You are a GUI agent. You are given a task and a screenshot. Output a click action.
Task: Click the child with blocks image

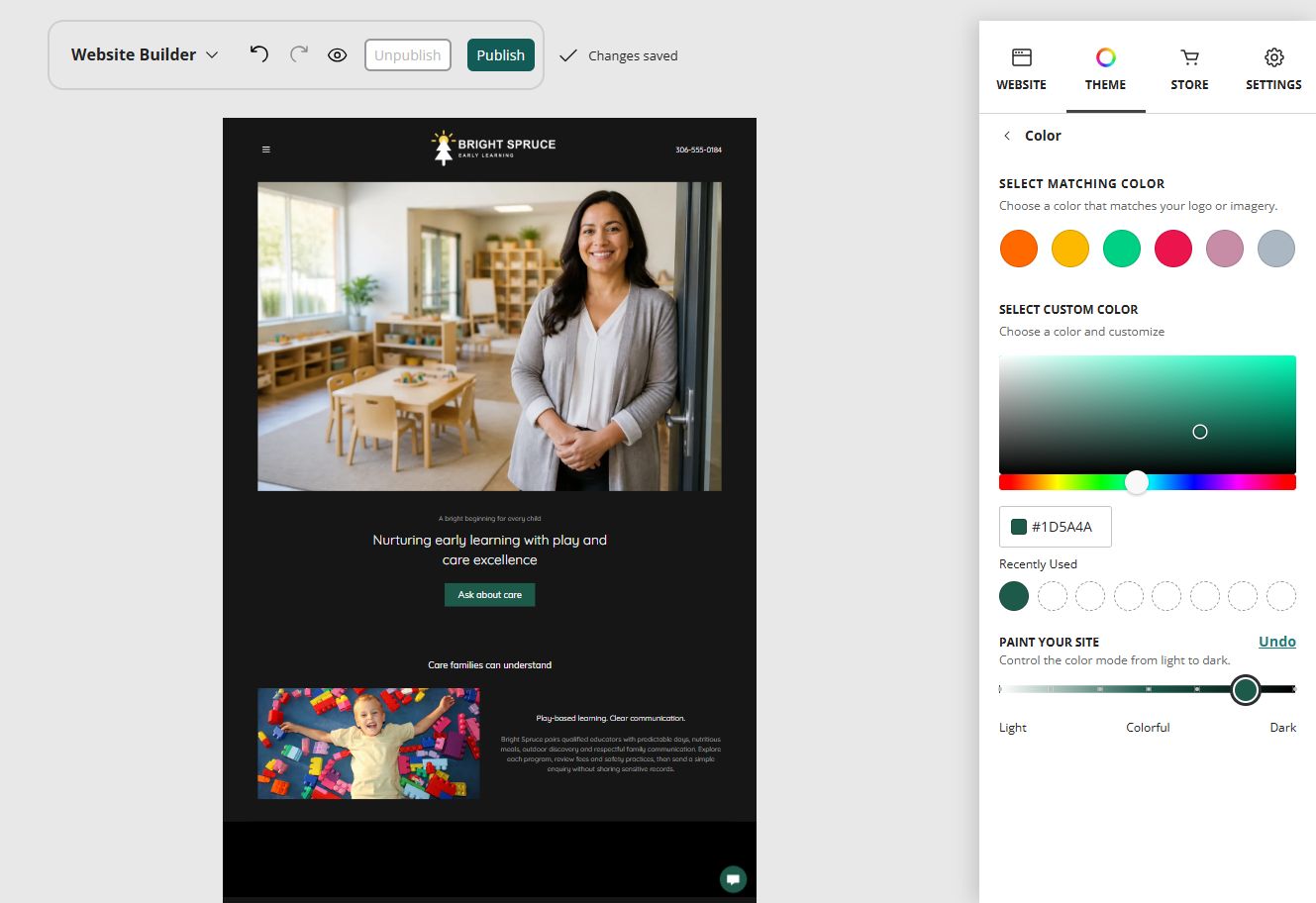coord(368,744)
